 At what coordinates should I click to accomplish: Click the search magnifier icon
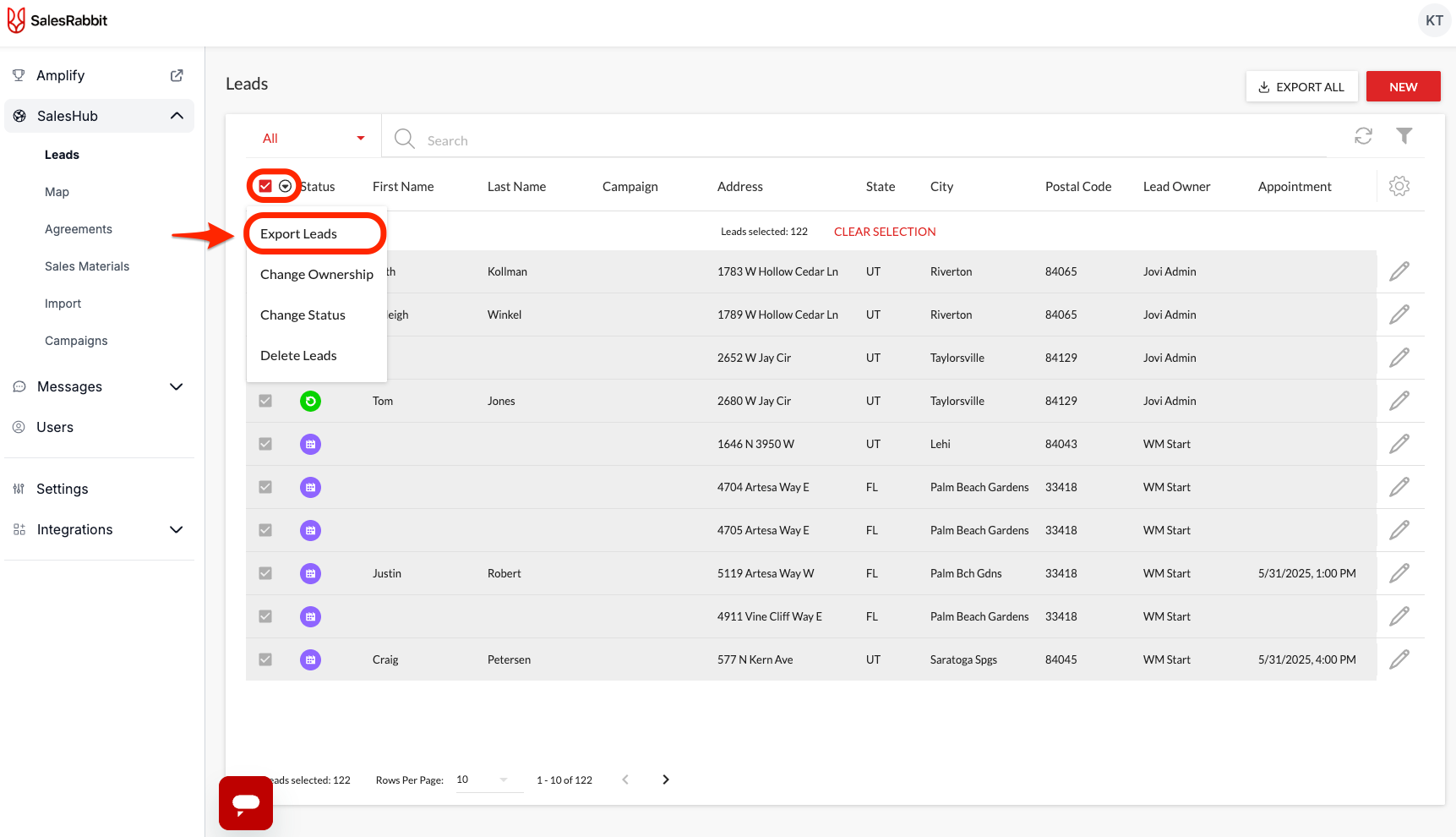click(405, 139)
